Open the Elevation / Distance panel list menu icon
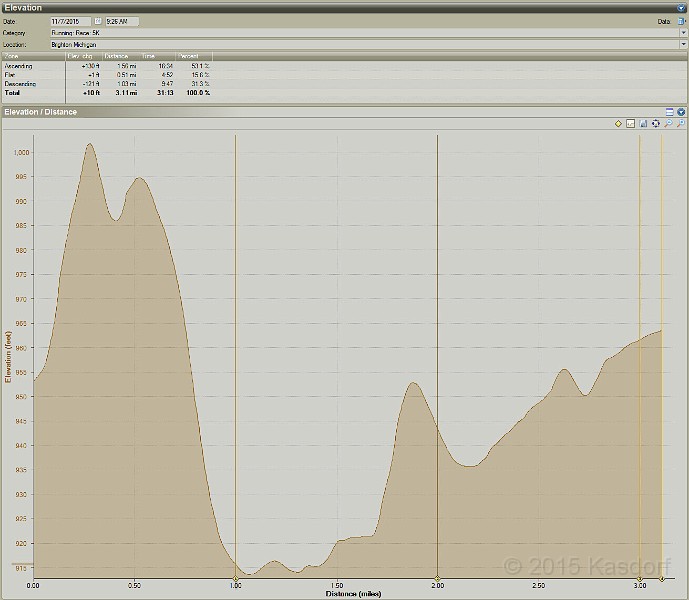 (669, 112)
